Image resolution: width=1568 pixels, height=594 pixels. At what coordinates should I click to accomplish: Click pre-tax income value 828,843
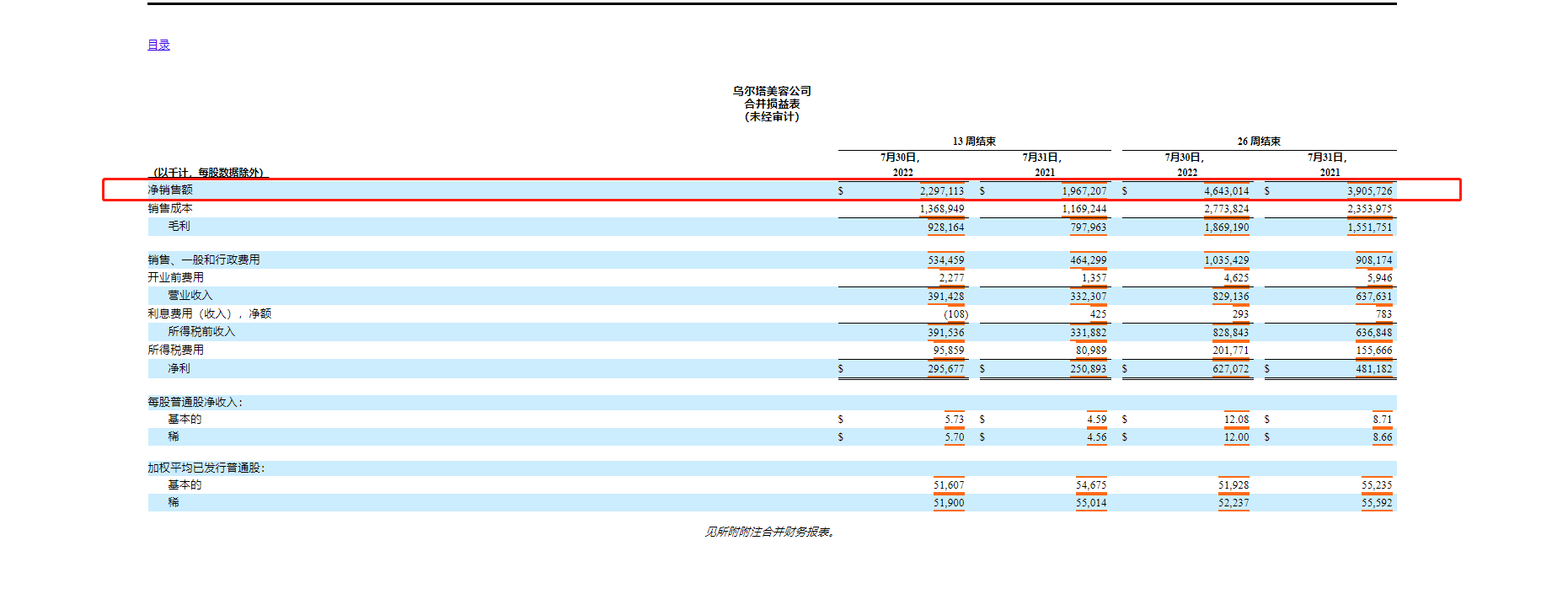click(x=1231, y=333)
